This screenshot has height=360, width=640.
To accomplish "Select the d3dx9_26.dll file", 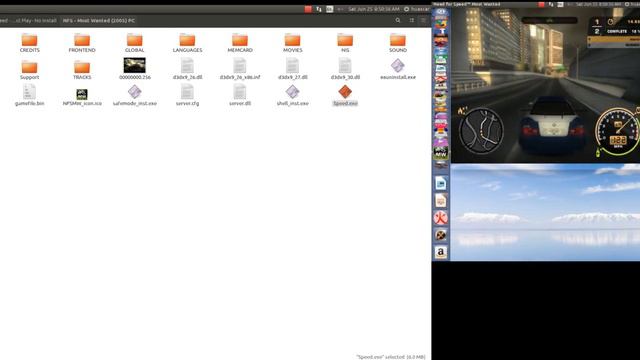I will tap(187, 69).
